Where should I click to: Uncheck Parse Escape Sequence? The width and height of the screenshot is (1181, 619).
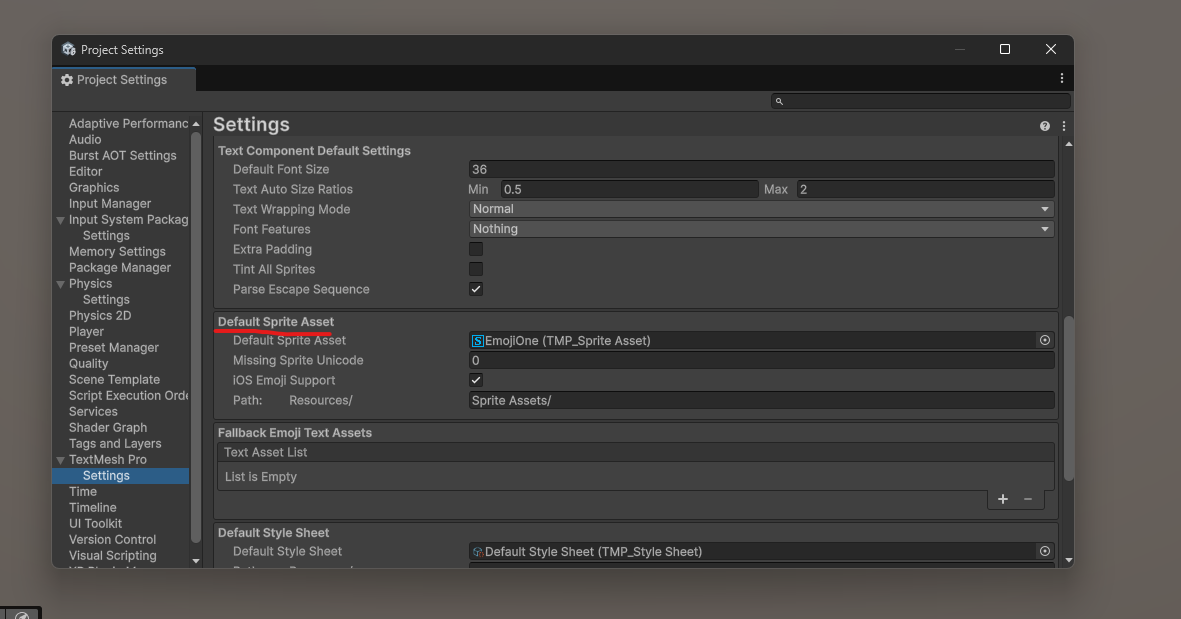476,289
